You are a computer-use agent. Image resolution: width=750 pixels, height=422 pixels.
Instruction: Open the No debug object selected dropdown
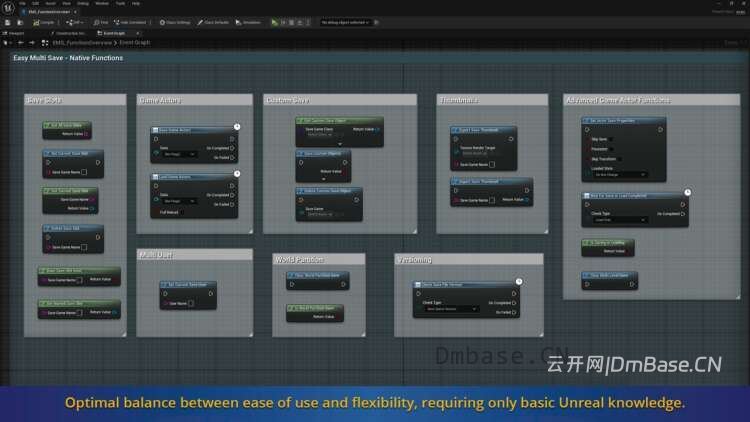[345, 22]
